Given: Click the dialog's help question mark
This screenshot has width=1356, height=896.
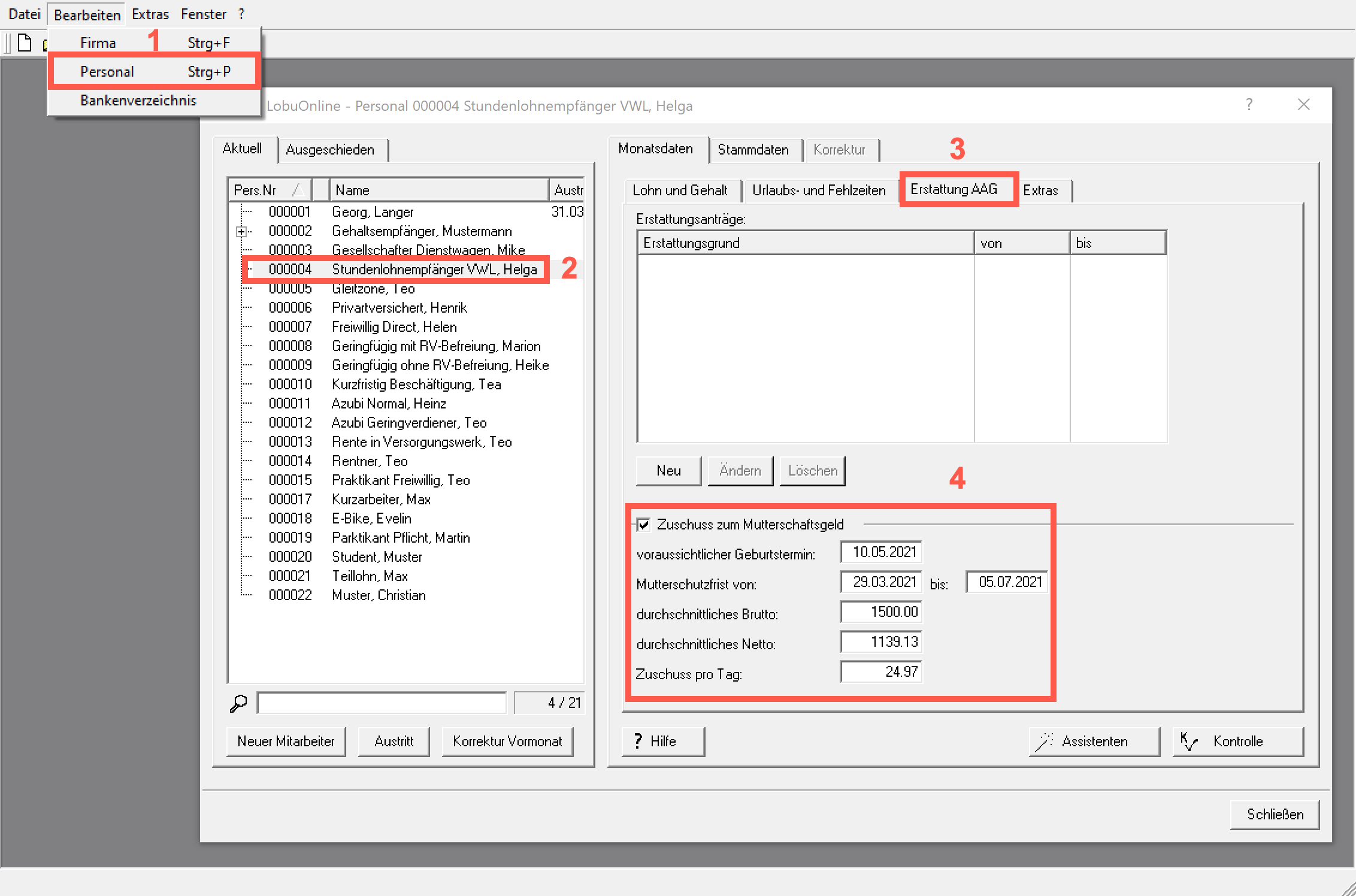Looking at the screenshot, I should pos(1249,105).
